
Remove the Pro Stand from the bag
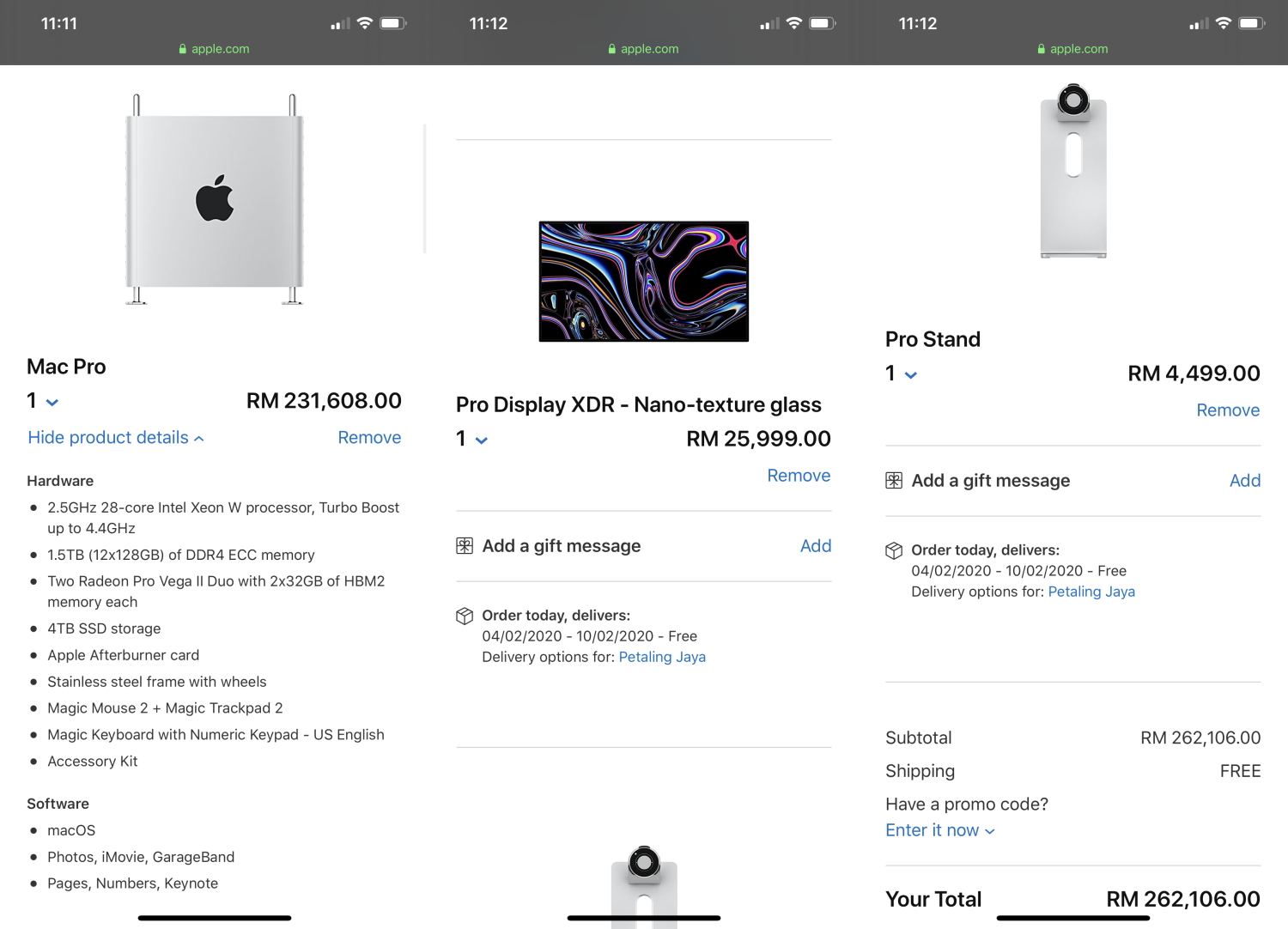pos(1228,410)
